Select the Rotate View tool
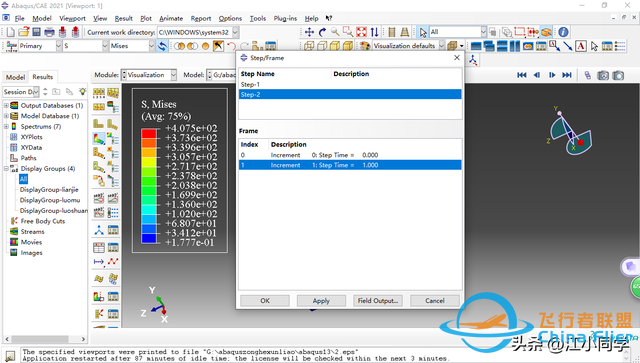 click(322, 32)
